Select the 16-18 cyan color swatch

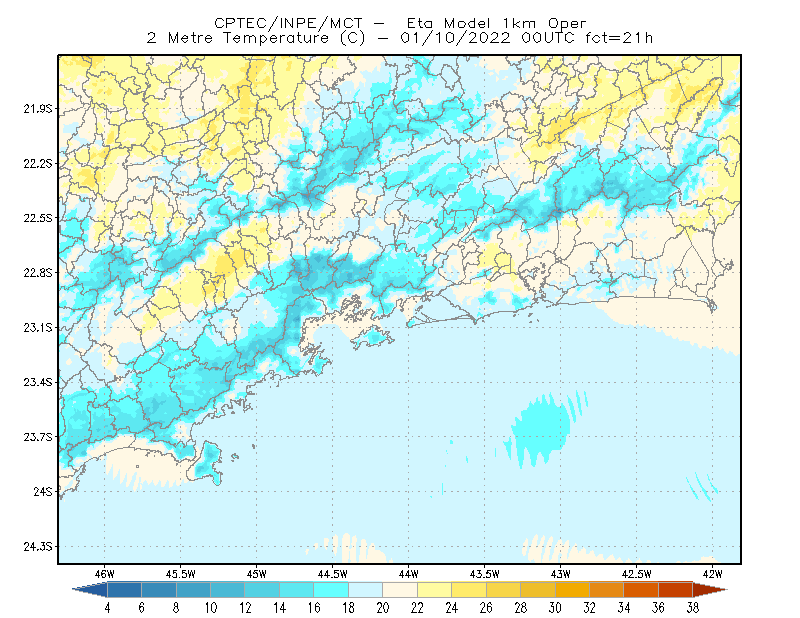coord(331,590)
